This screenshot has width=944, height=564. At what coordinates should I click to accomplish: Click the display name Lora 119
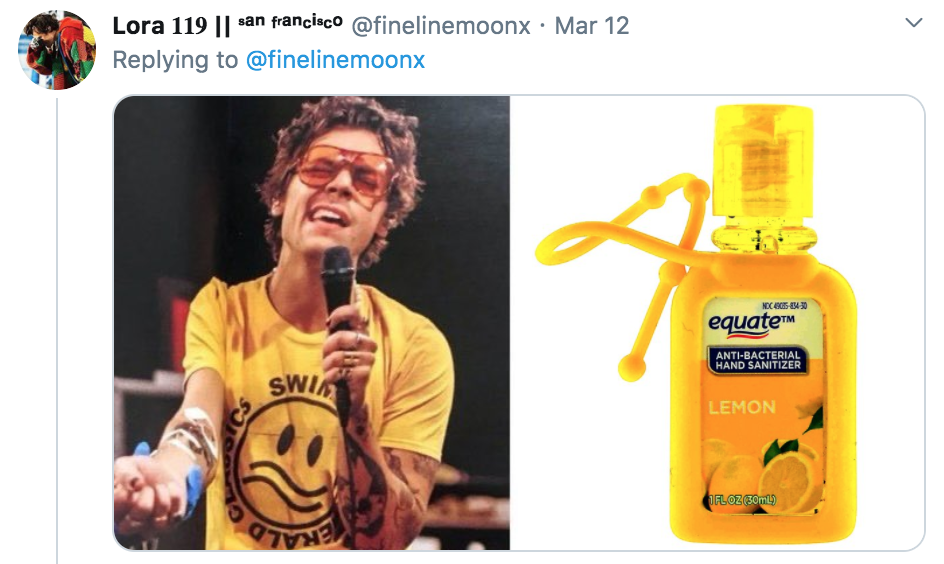pos(160,25)
